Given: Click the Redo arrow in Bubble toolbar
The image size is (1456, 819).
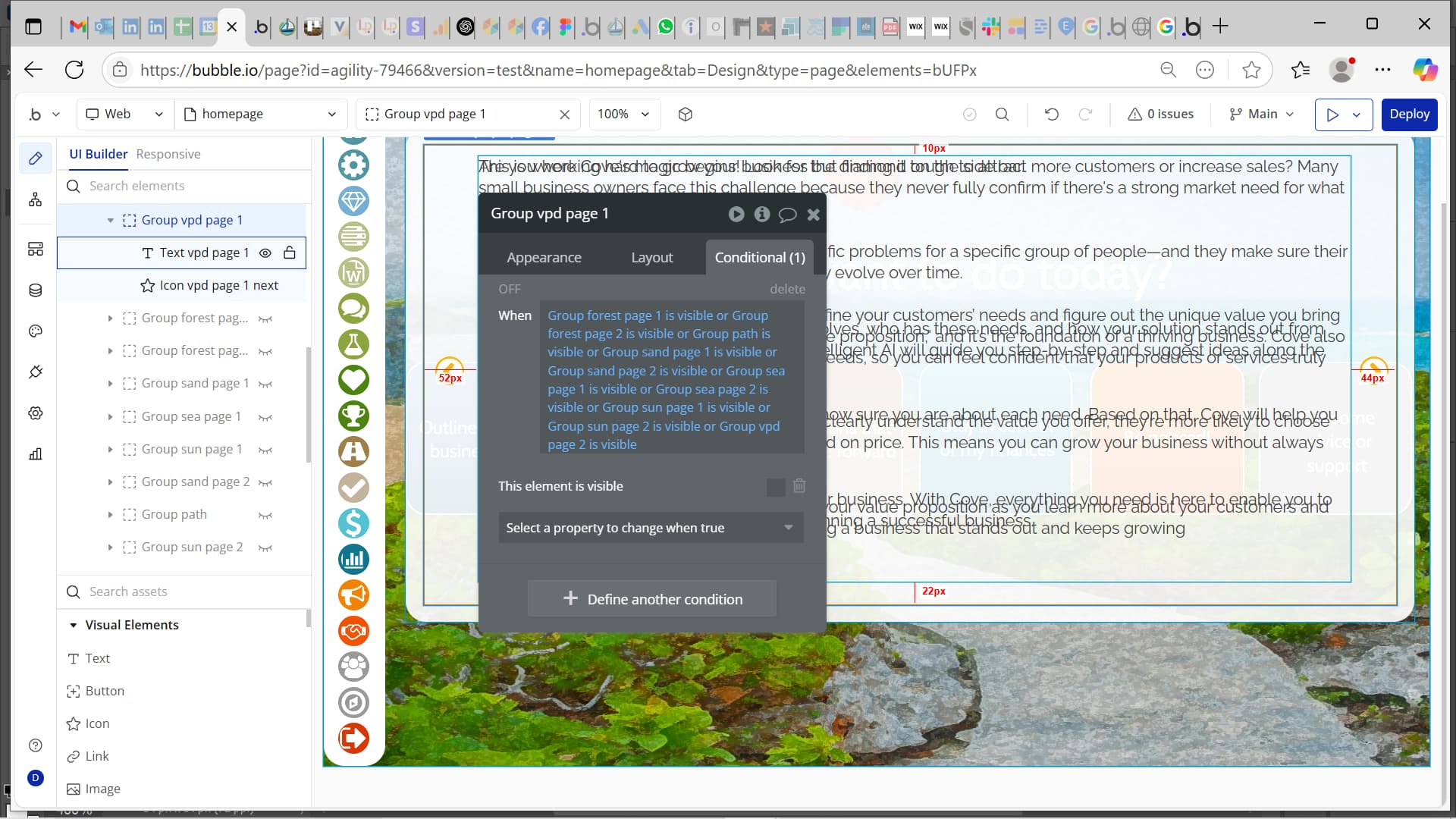Looking at the screenshot, I should coord(1085,115).
